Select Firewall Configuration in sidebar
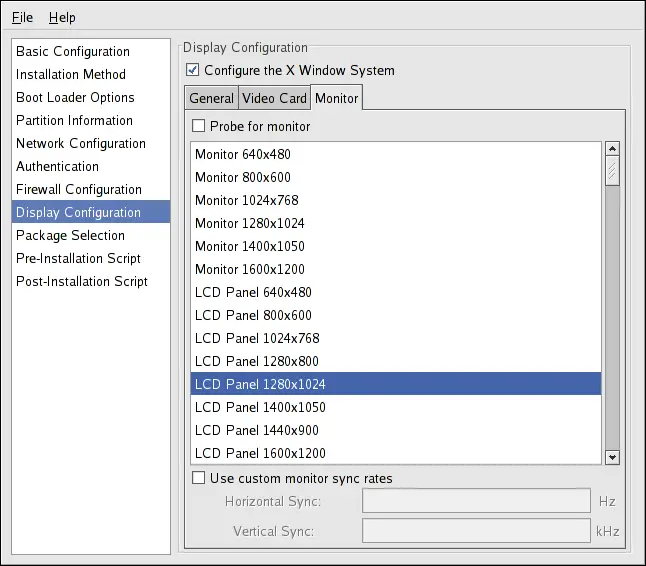 (x=79, y=190)
